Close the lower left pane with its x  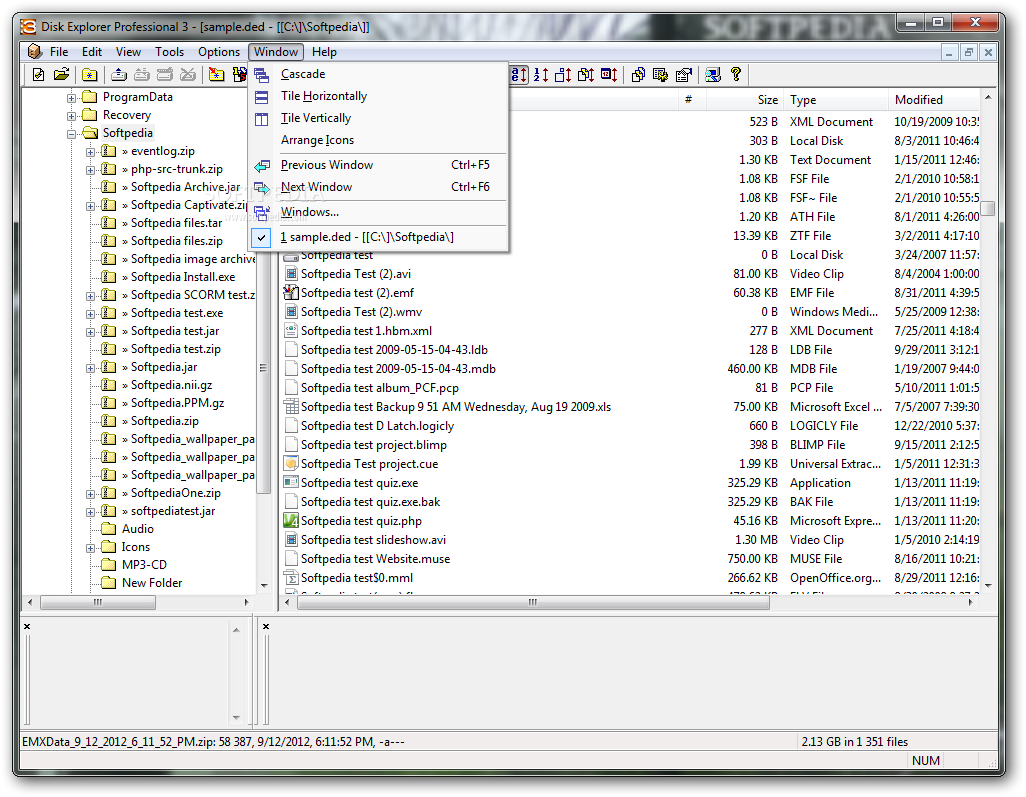(27, 626)
